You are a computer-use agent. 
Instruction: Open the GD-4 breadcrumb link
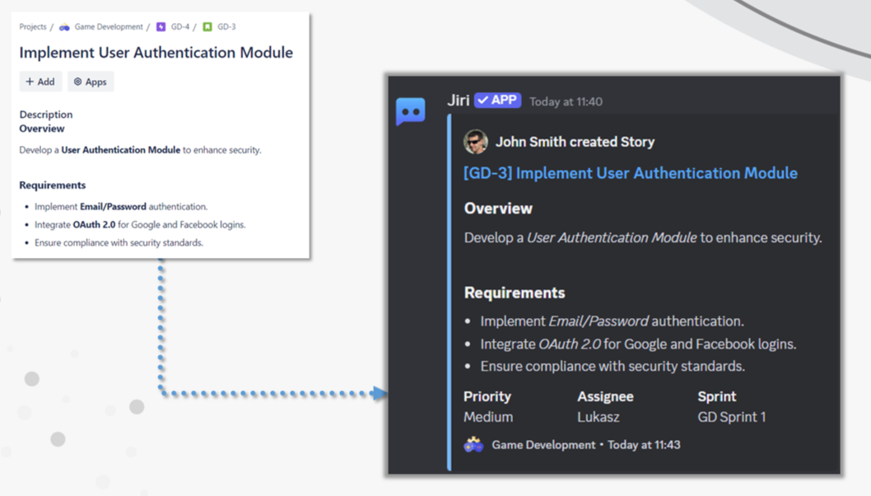click(x=180, y=27)
